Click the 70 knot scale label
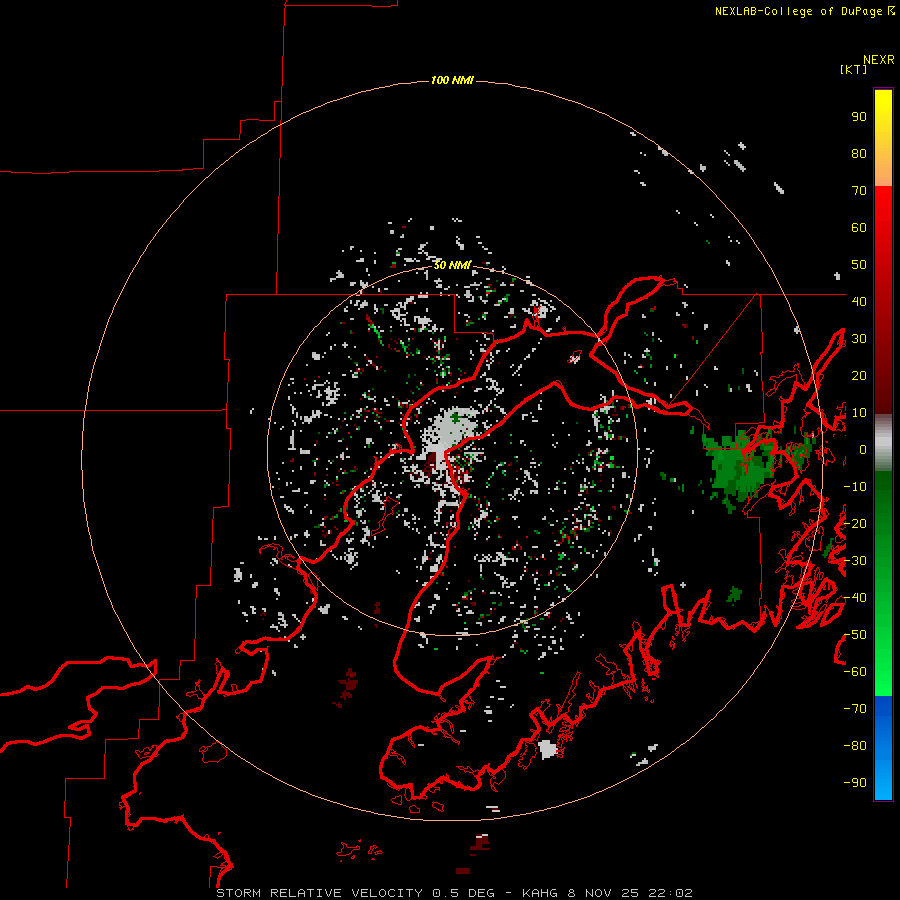This screenshot has width=900, height=900. tap(859, 191)
